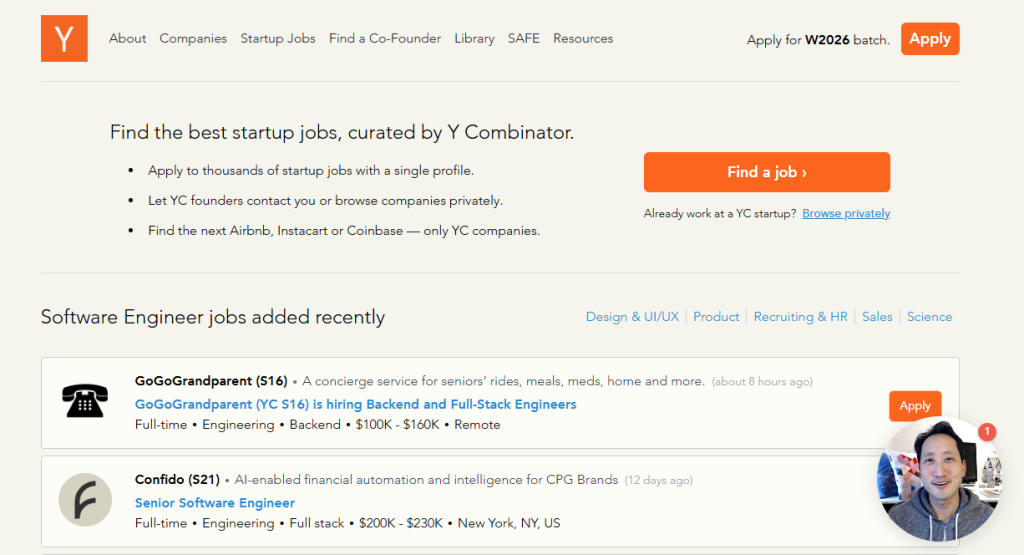Image resolution: width=1024 pixels, height=555 pixels.
Task: Filter jobs by Recruiting & HR
Action: pyautogui.click(x=800, y=317)
